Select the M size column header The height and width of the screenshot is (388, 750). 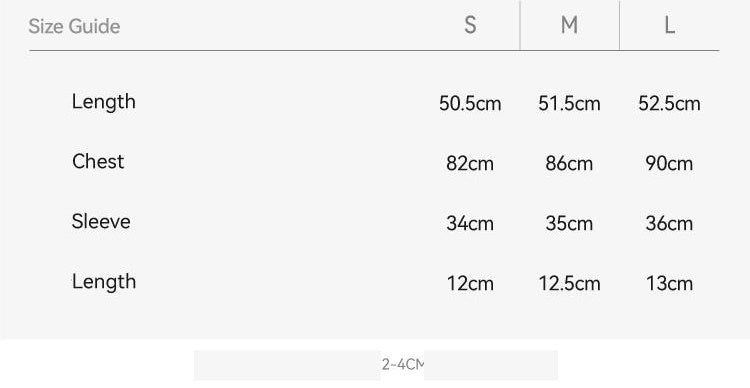pyautogui.click(x=569, y=25)
